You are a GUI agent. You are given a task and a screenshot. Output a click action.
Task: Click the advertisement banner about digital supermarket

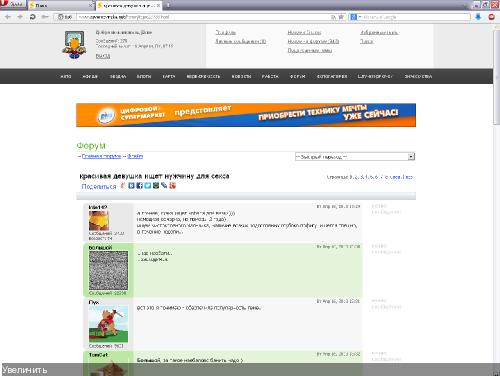(246, 115)
